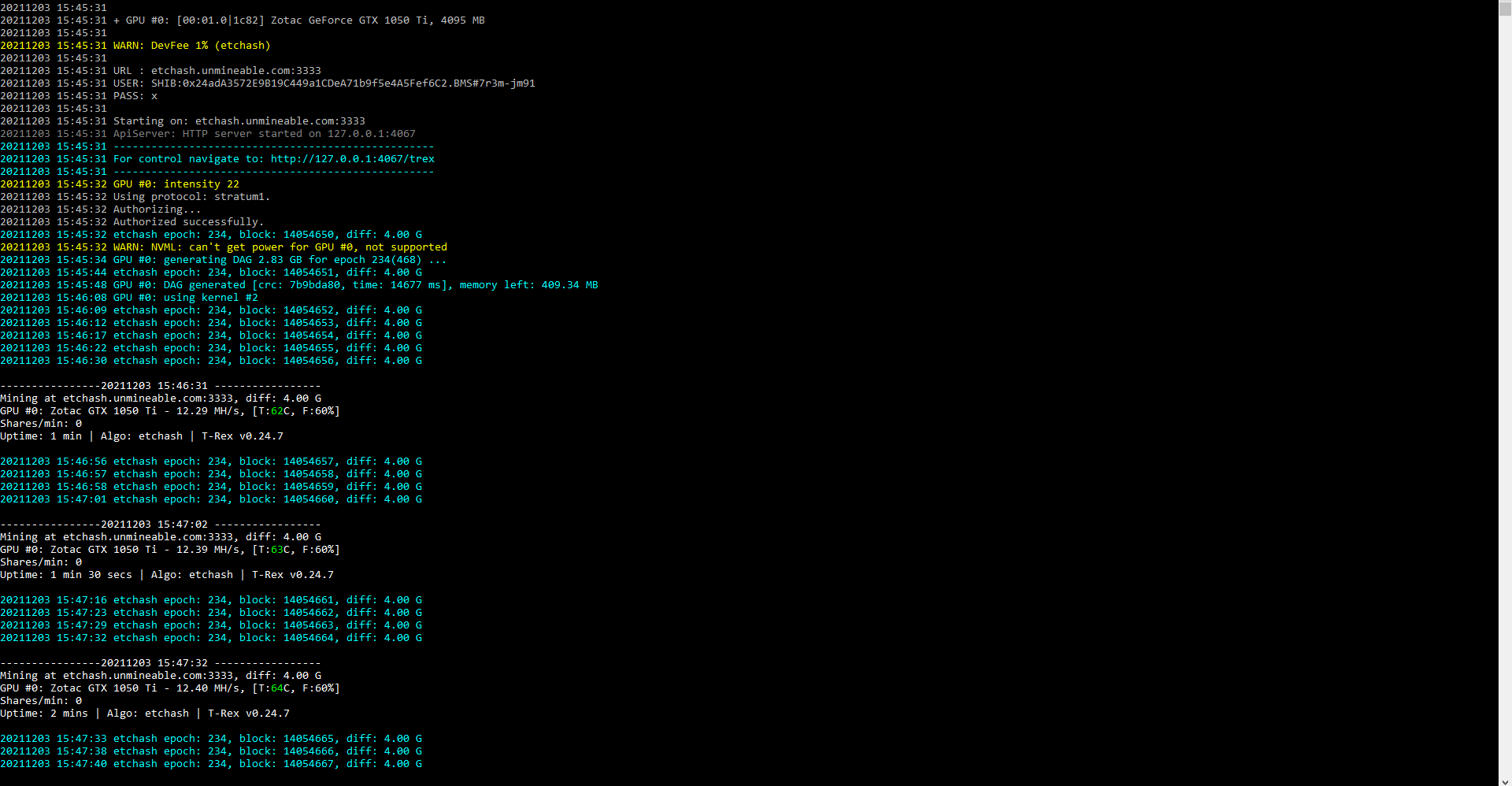Click the 'PASS: x' line

coord(79,96)
